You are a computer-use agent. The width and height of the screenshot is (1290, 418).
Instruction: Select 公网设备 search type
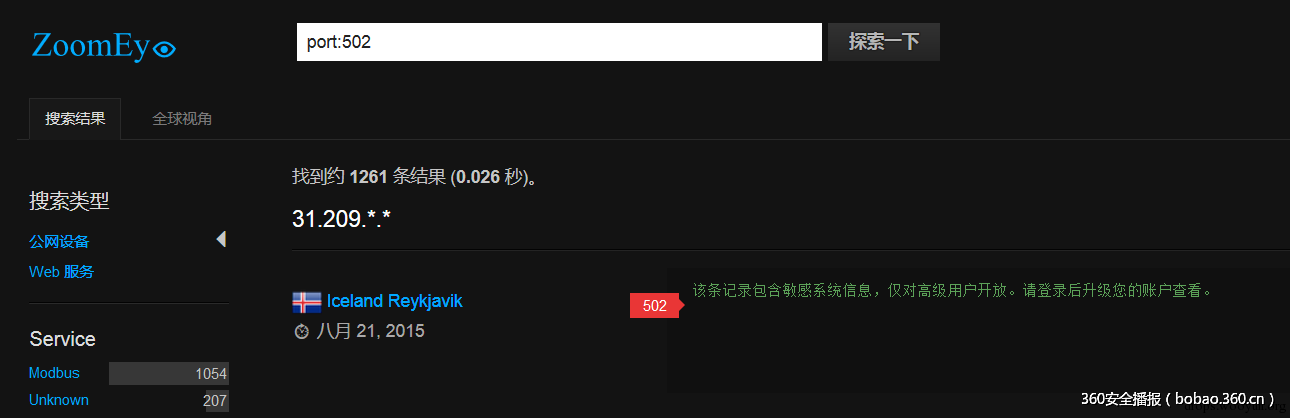(x=59, y=241)
